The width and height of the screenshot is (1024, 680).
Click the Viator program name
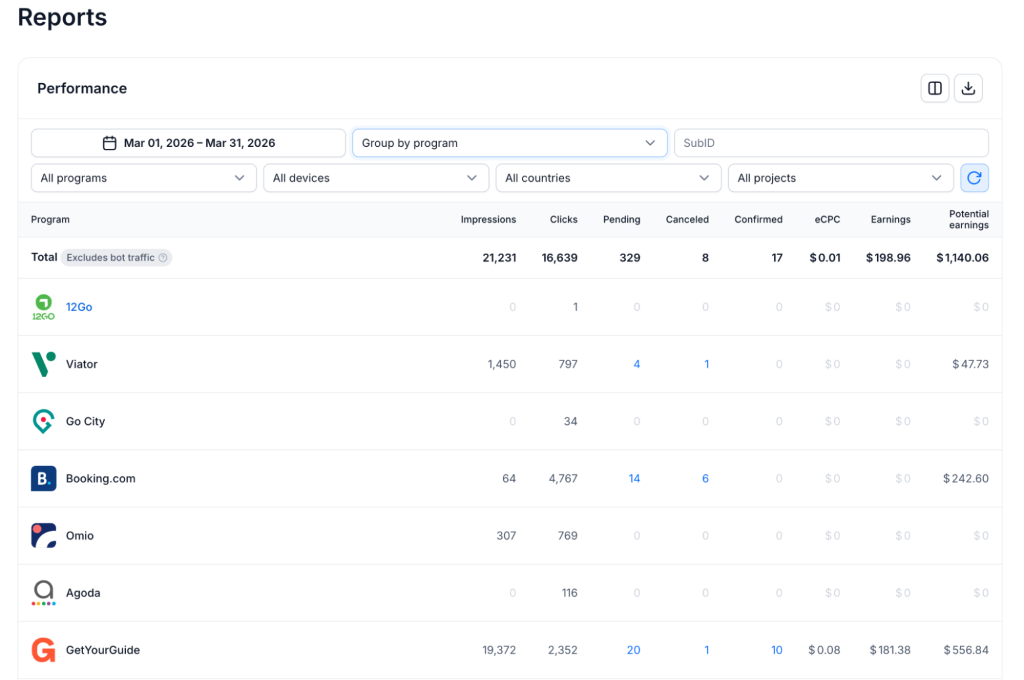[x=82, y=364]
